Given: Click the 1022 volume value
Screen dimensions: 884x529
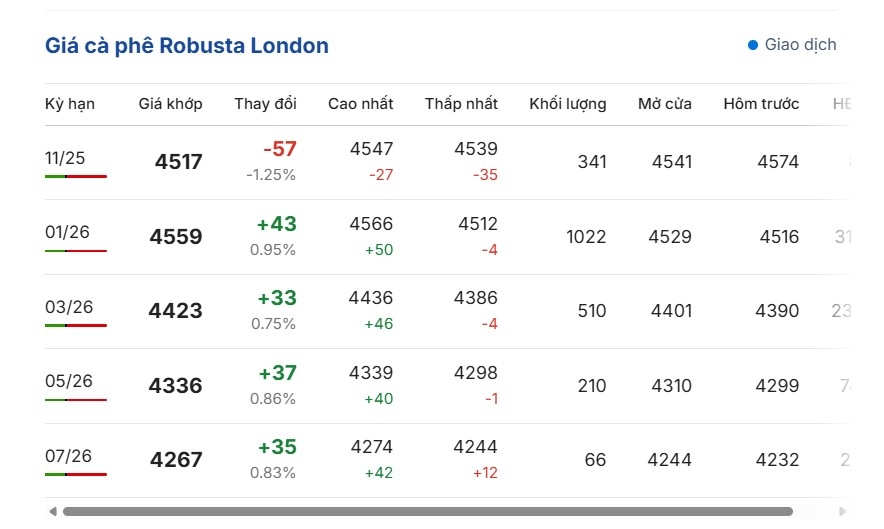Looking at the screenshot, I should point(585,237).
